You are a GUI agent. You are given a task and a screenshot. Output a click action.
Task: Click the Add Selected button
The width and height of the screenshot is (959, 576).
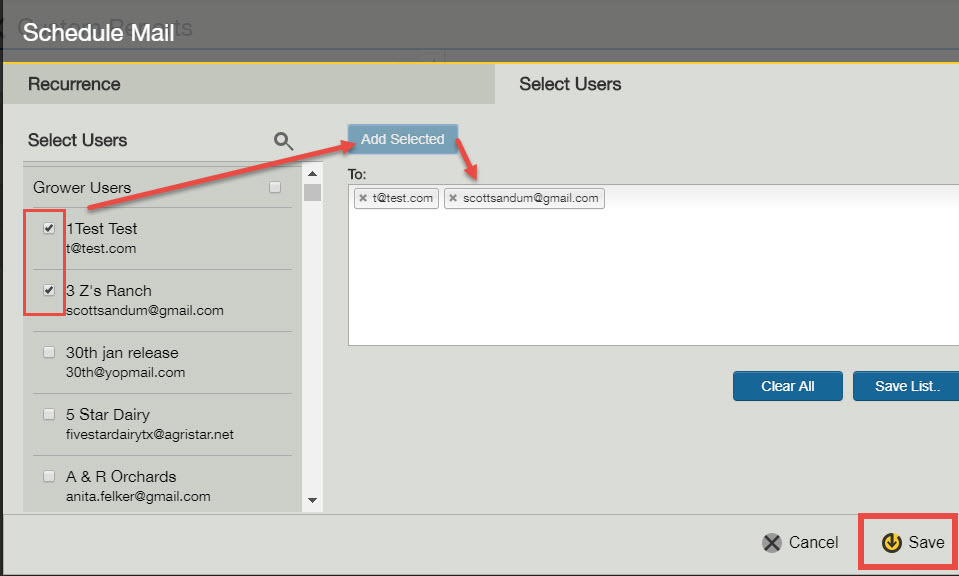click(402, 139)
